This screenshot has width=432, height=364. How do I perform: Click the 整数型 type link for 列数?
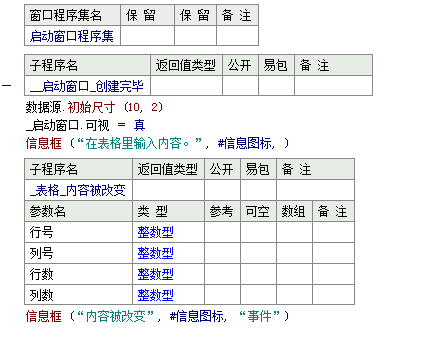(x=156, y=295)
